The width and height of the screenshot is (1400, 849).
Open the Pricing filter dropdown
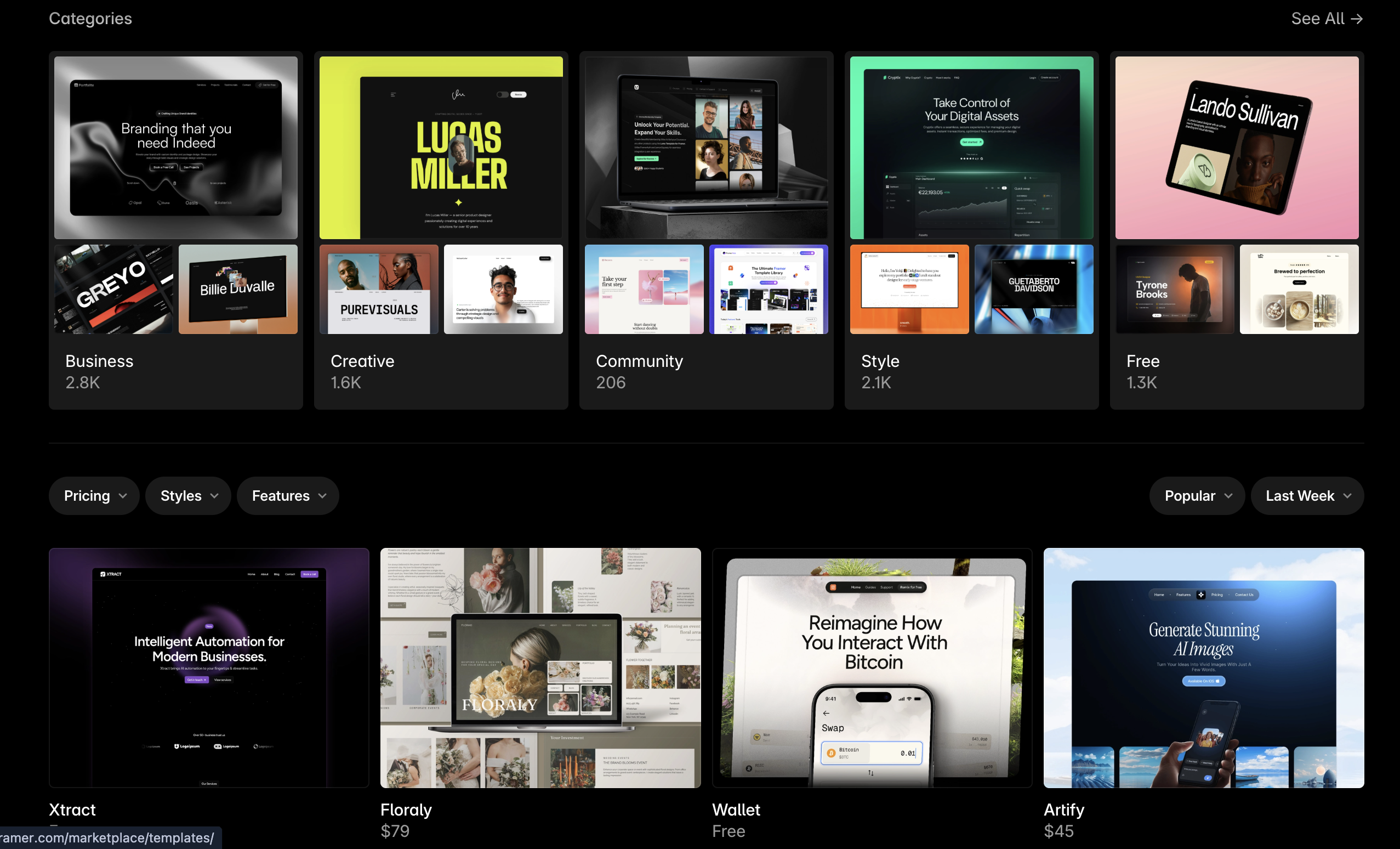point(94,496)
